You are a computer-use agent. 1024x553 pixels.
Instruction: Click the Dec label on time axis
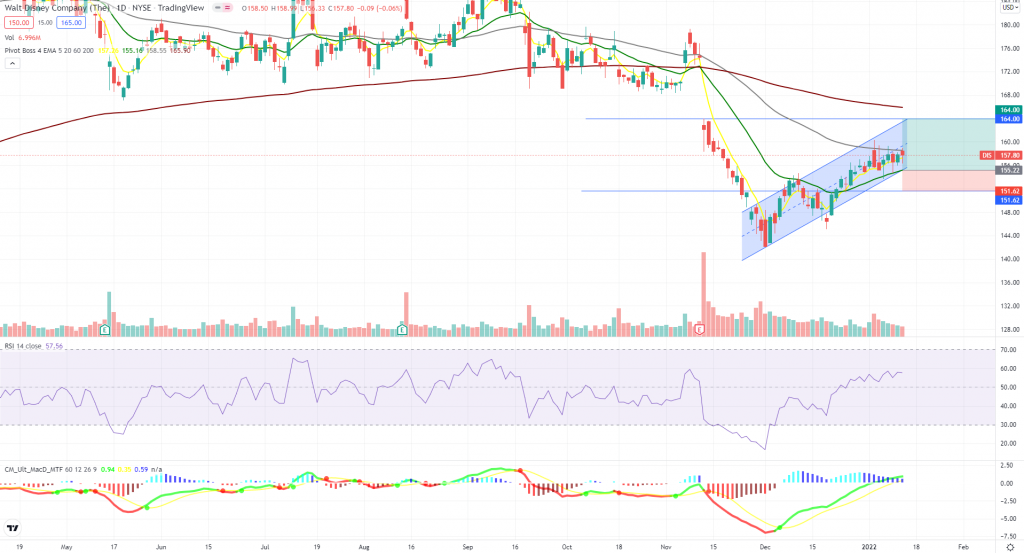[765, 546]
